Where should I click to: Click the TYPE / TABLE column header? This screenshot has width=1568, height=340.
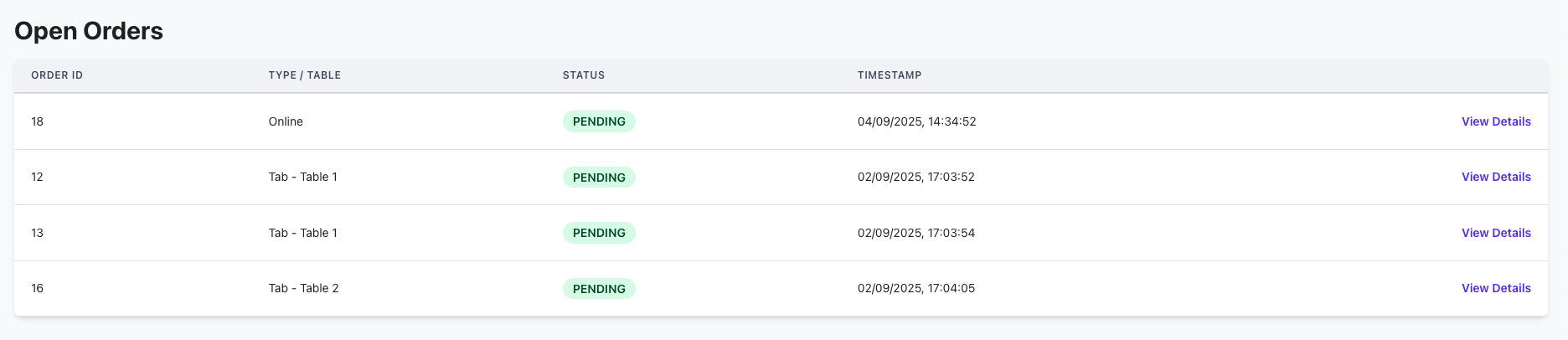tap(305, 75)
